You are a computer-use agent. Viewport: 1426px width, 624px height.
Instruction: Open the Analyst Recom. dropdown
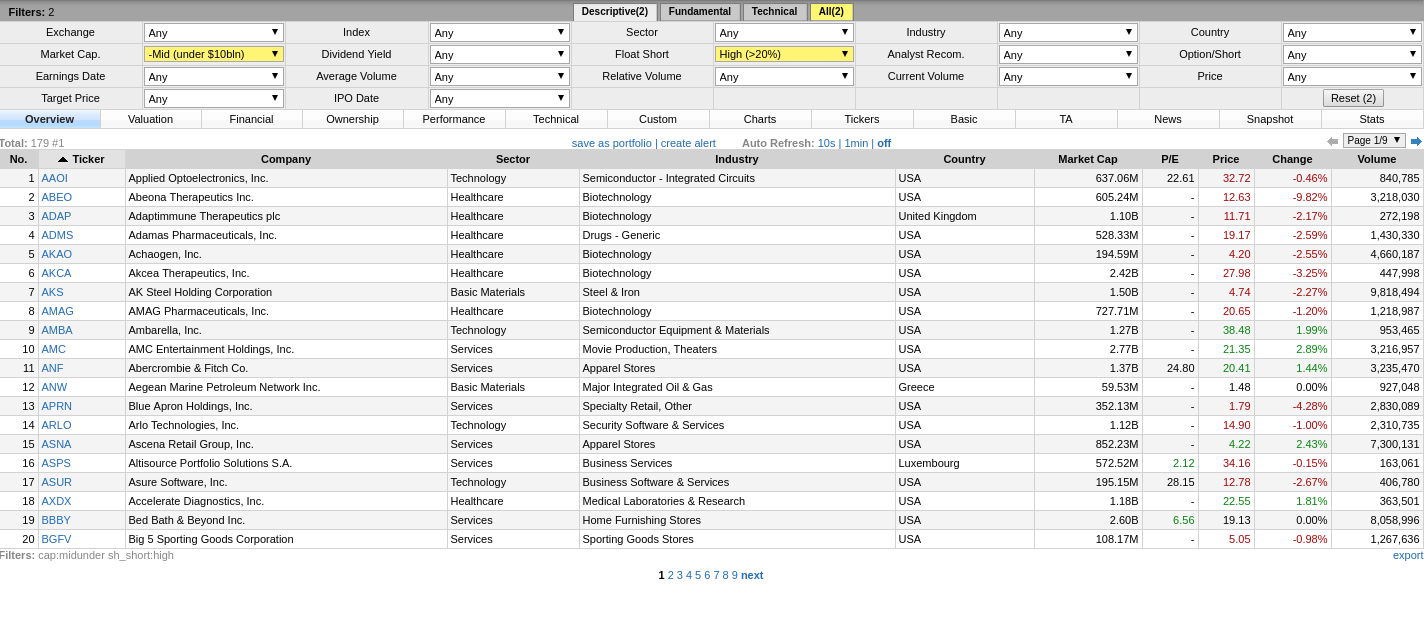coord(1068,54)
